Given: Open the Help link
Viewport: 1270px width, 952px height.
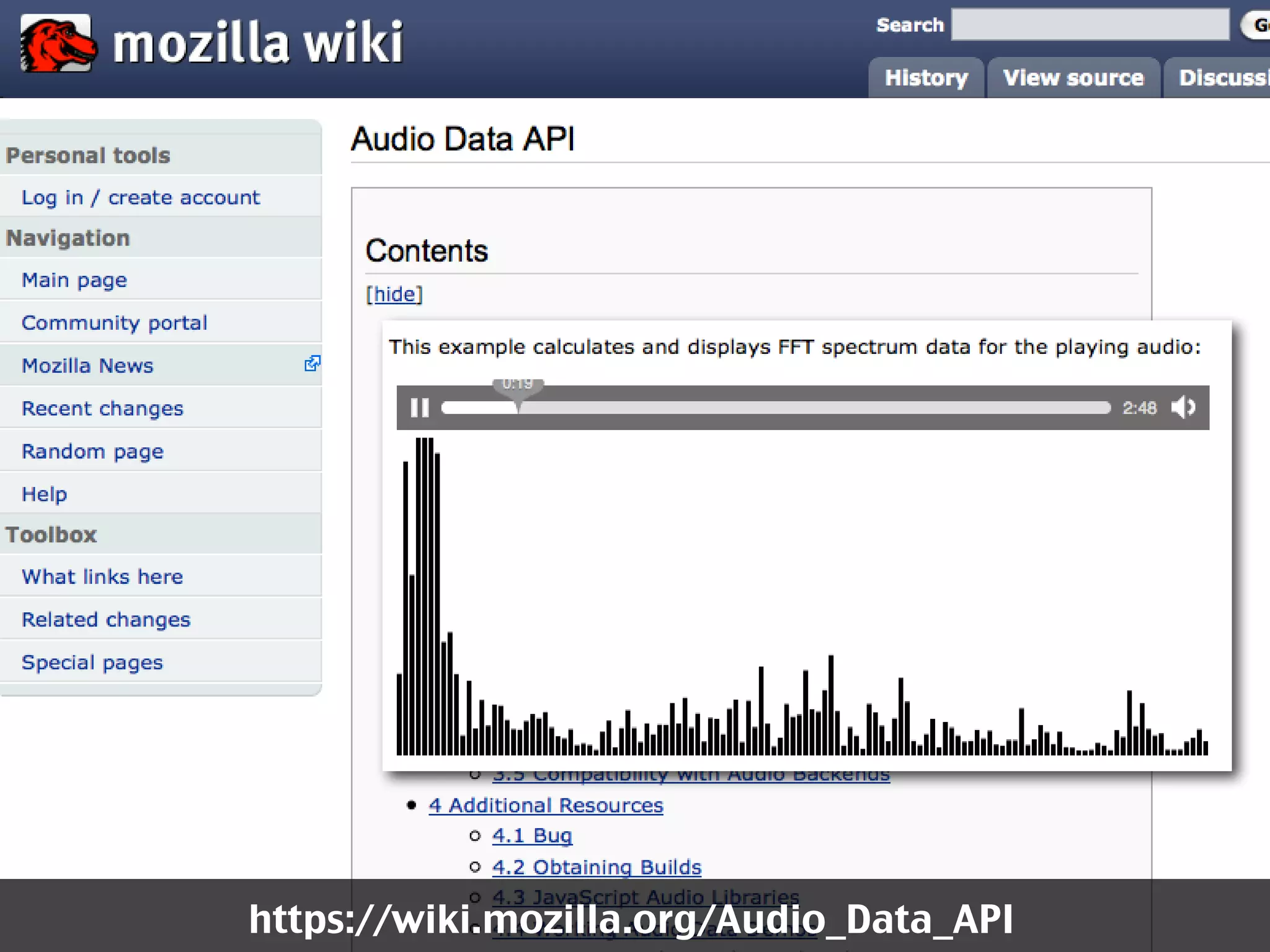Looking at the screenshot, I should click(x=44, y=494).
